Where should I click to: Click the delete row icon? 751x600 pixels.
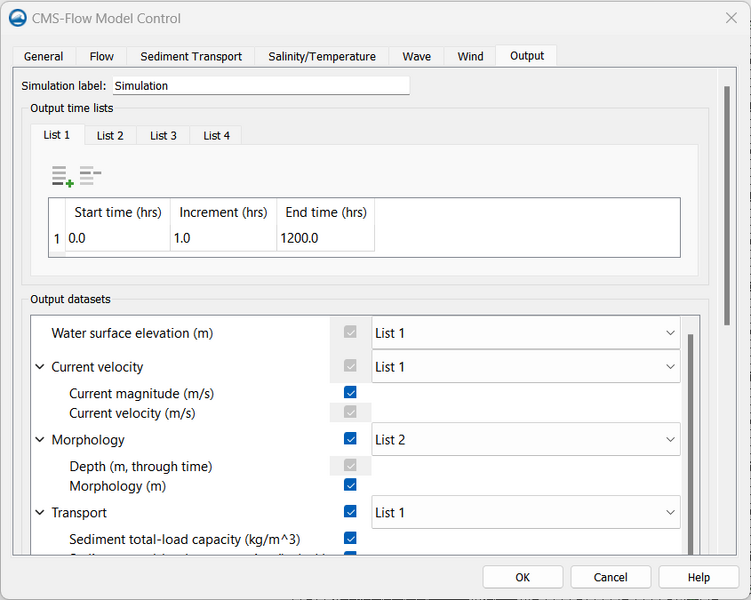point(91,175)
